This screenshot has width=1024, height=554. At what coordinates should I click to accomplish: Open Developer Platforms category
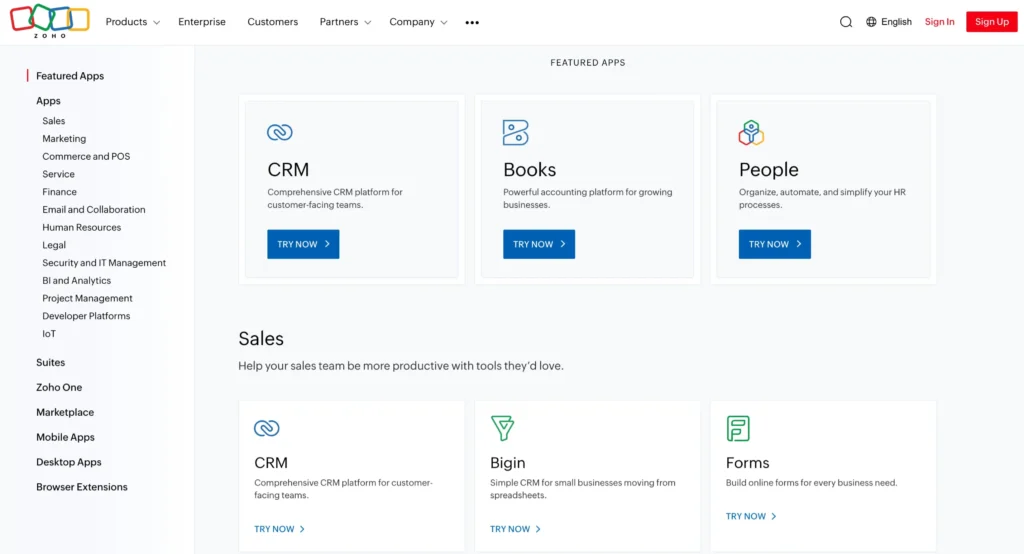(x=86, y=316)
